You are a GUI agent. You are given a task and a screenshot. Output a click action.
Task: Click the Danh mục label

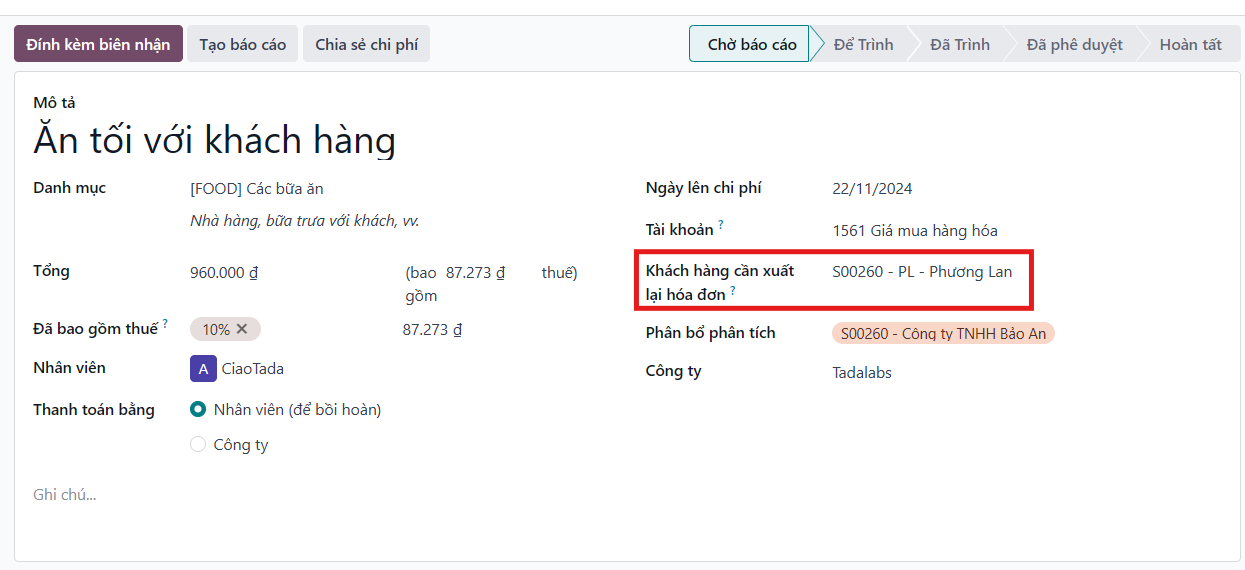tap(69, 188)
